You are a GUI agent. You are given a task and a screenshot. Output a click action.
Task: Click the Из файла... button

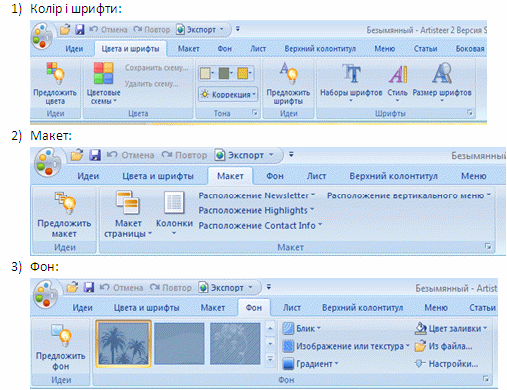click(444, 346)
